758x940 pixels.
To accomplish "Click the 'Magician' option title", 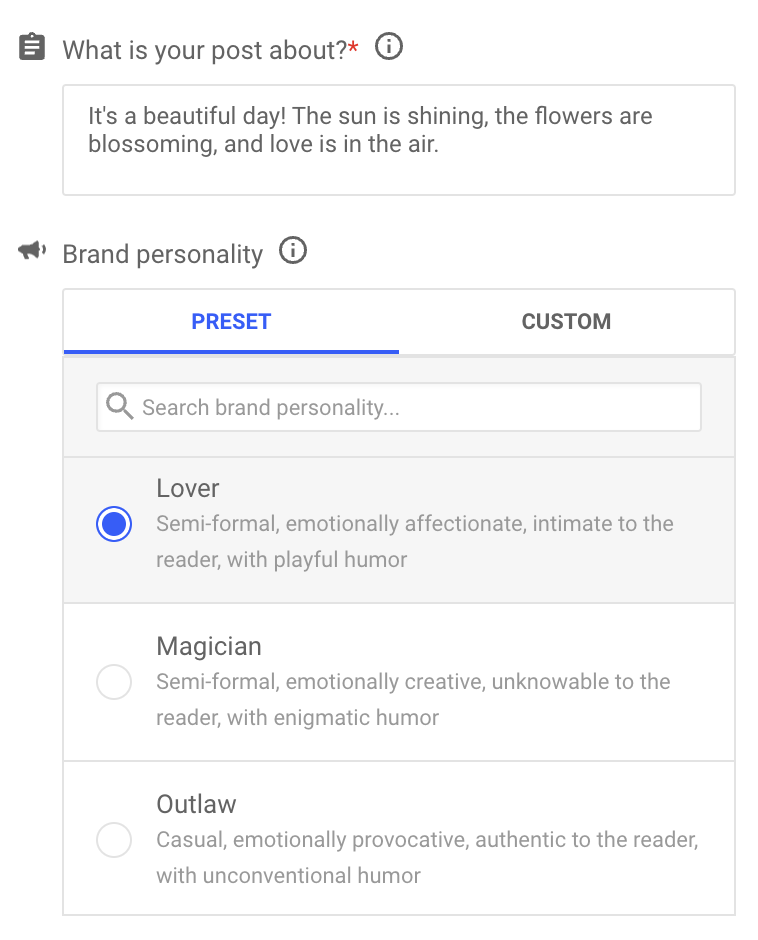I will click(209, 646).
